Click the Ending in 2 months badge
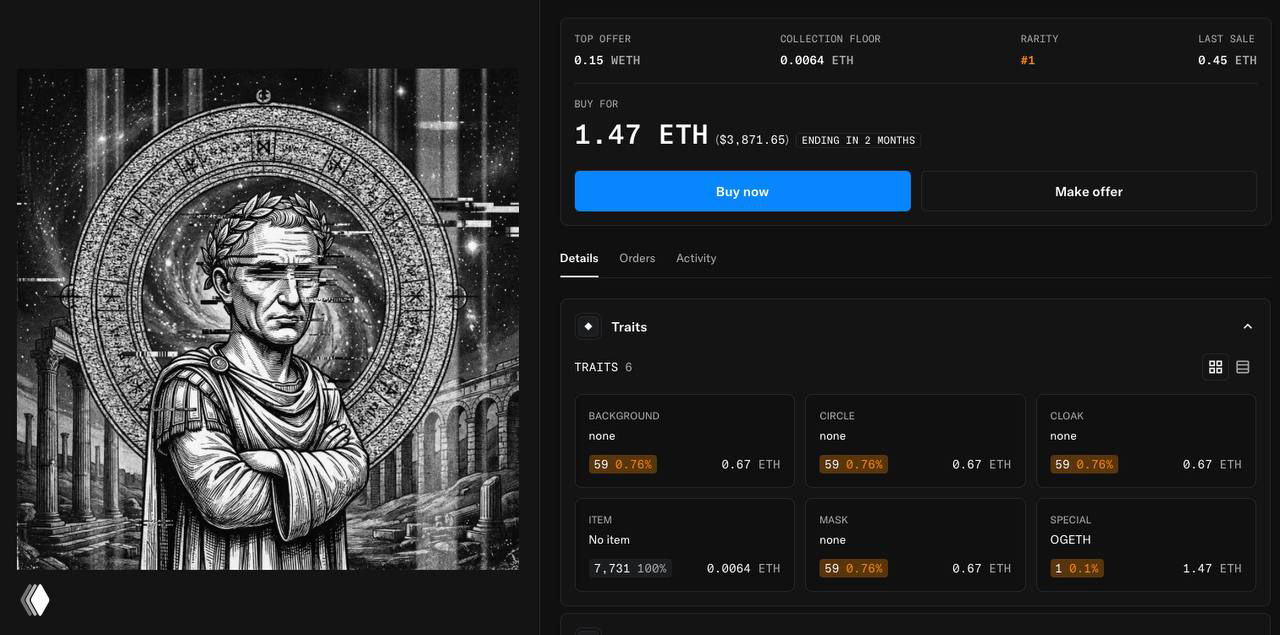The width and height of the screenshot is (1280, 635). pyautogui.click(x=858, y=140)
